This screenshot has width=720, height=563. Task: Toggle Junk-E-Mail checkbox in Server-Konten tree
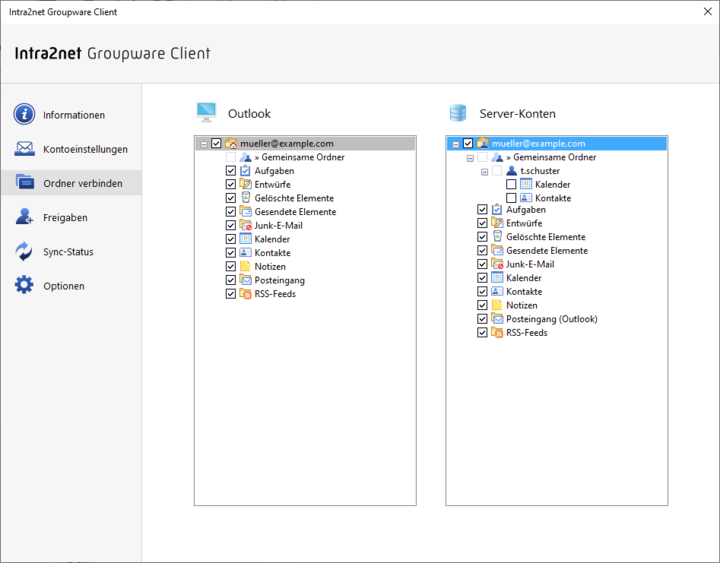[x=482, y=264]
